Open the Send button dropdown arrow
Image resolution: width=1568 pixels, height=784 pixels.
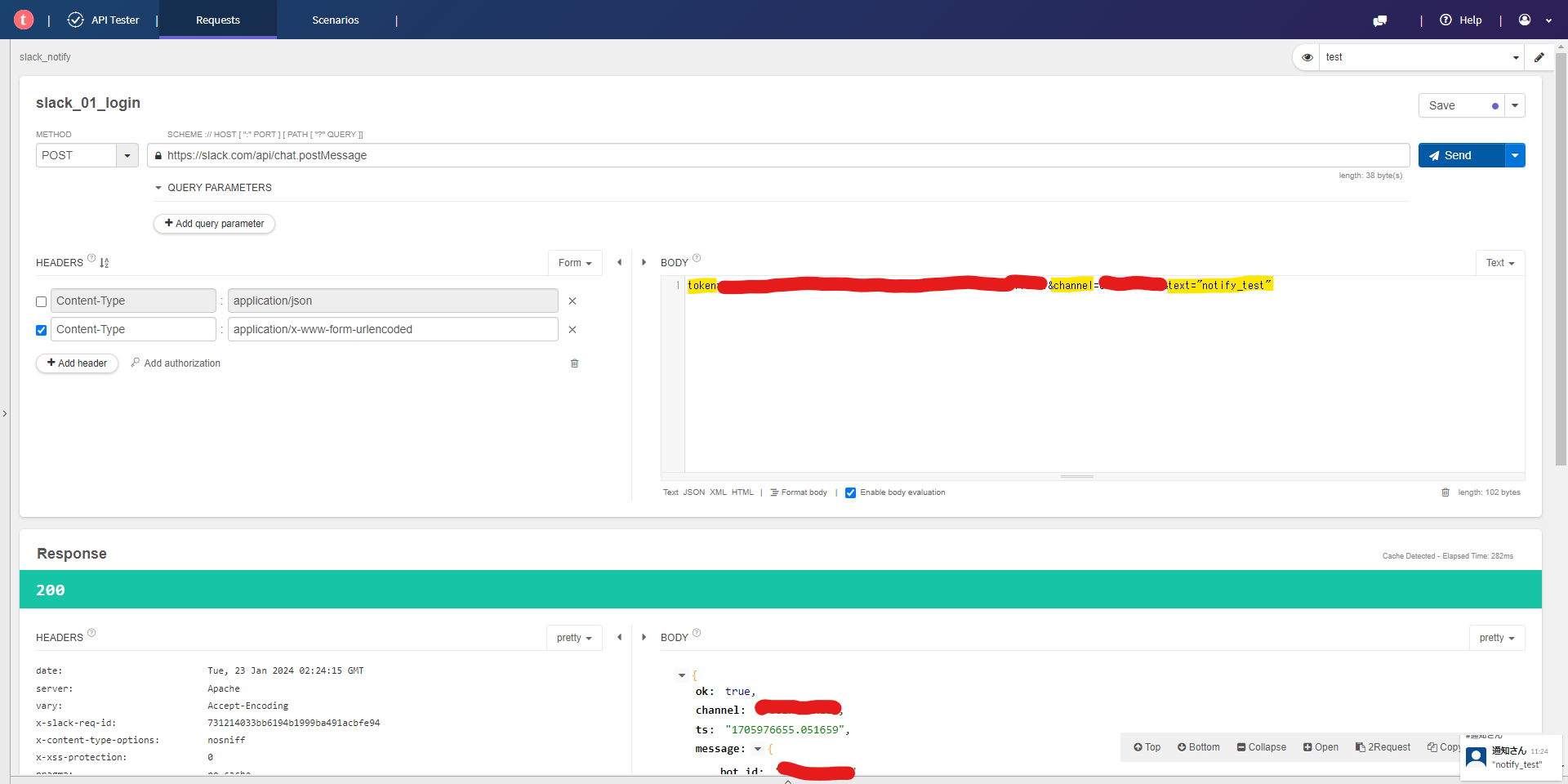[x=1515, y=155]
